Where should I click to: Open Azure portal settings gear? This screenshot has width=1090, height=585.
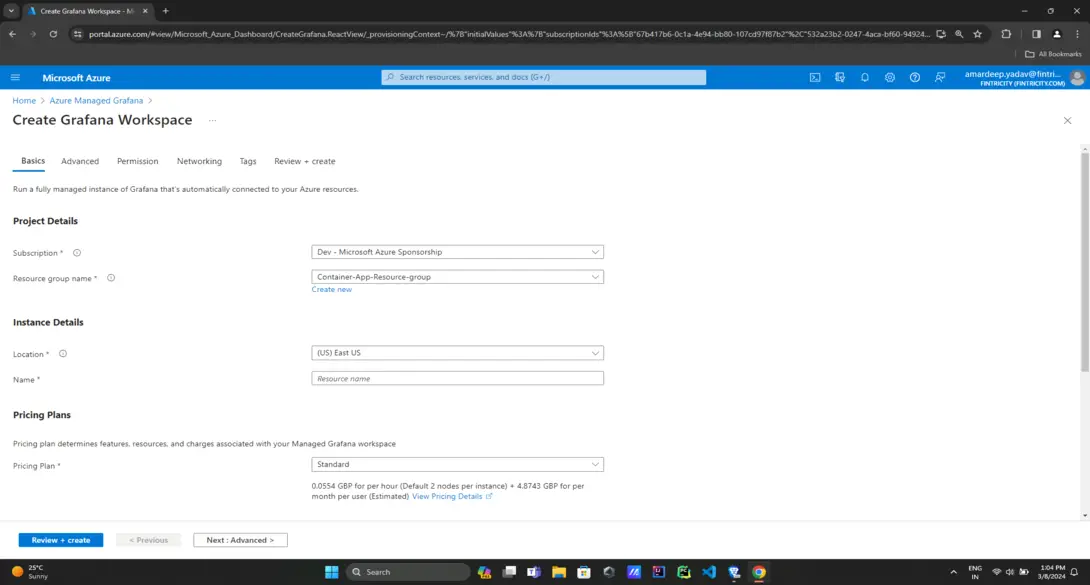(890, 77)
